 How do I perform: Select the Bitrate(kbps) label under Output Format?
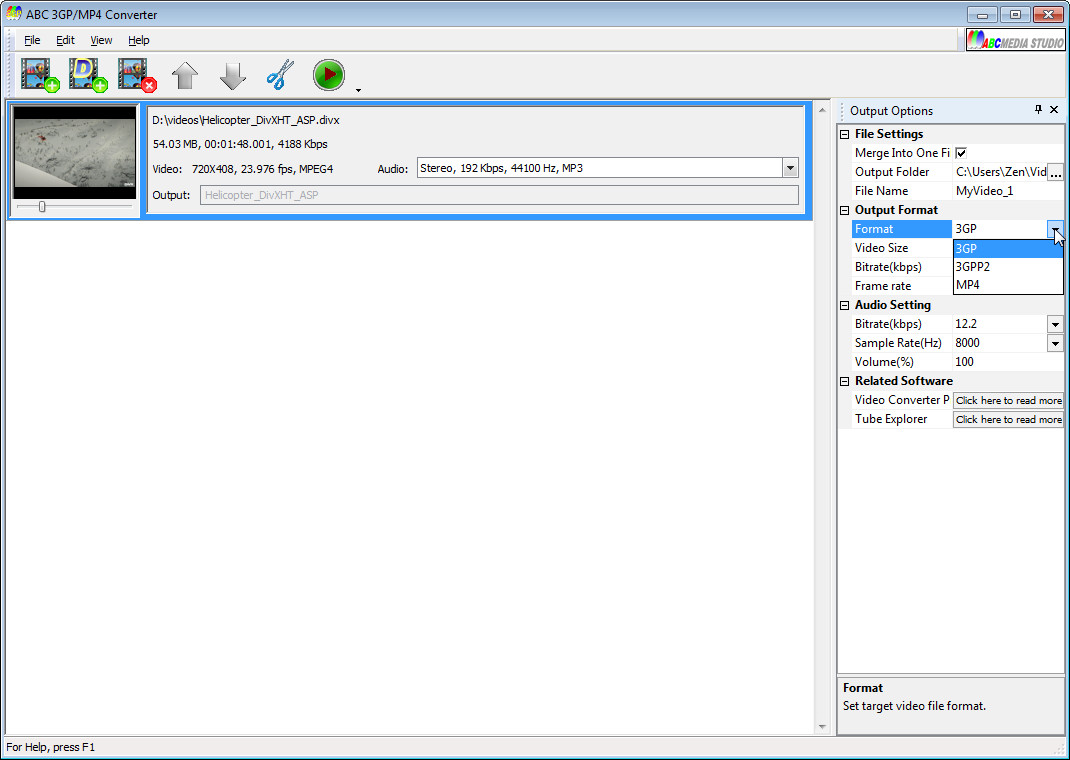pyautogui.click(x=888, y=267)
